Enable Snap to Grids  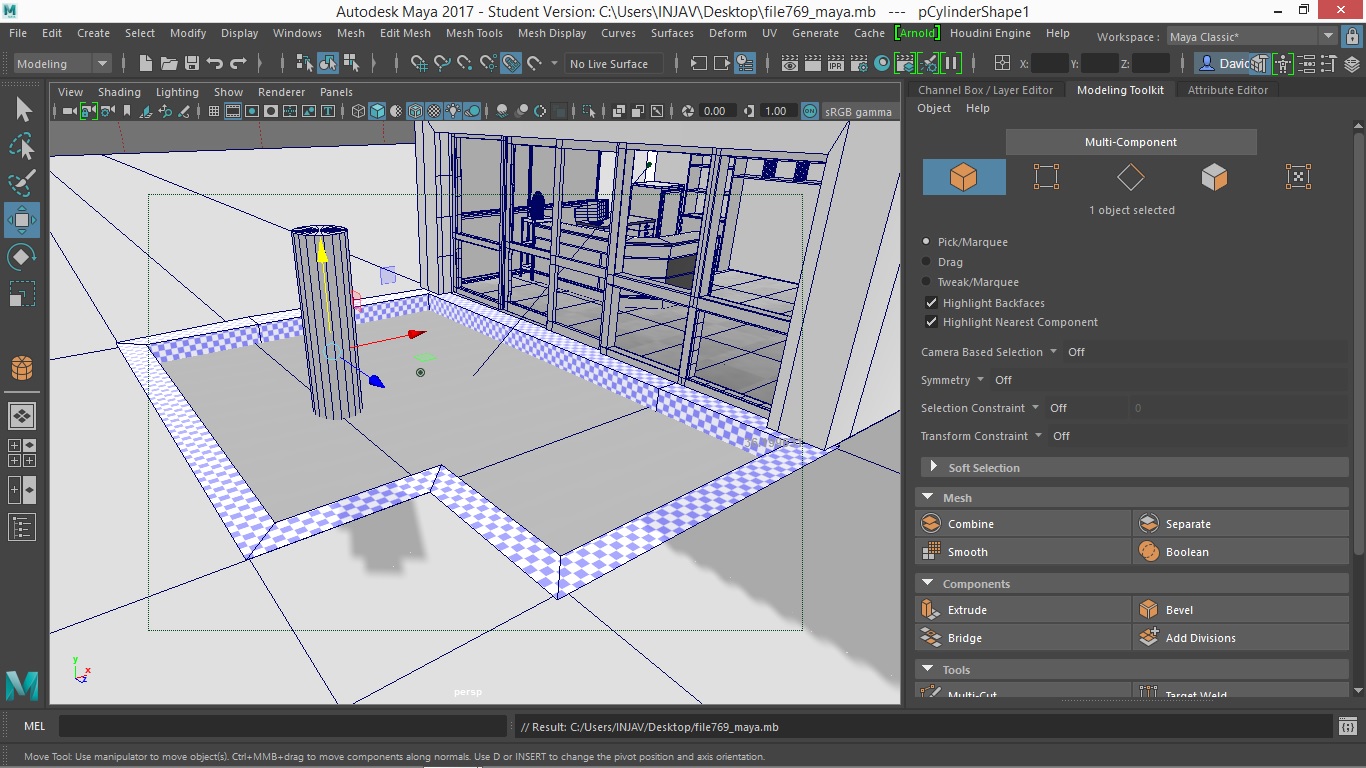(419, 63)
